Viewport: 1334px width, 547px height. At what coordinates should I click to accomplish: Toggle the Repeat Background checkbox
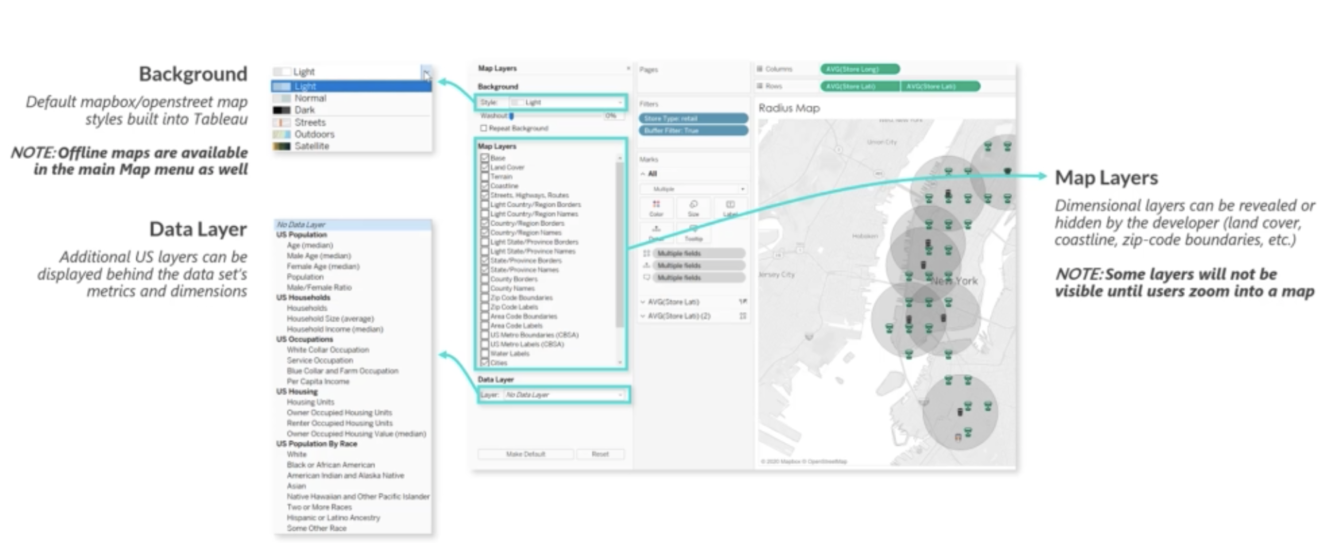pyautogui.click(x=483, y=128)
